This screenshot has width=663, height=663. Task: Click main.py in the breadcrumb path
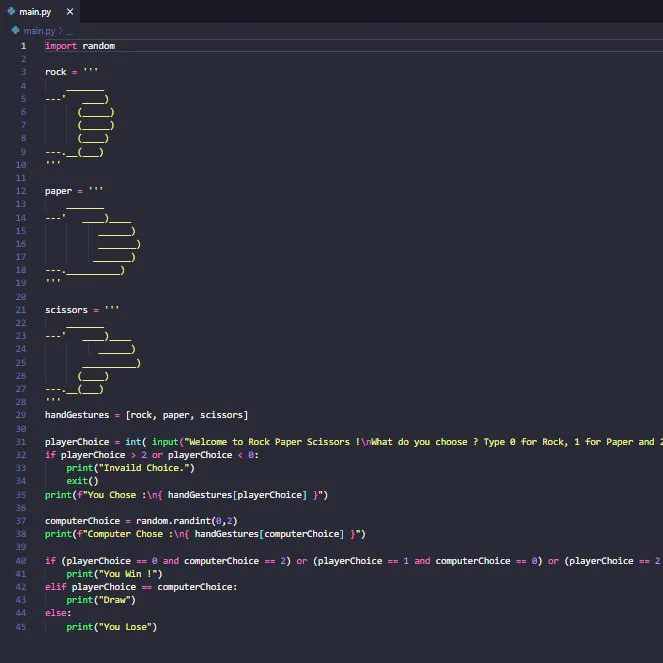pos(39,31)
